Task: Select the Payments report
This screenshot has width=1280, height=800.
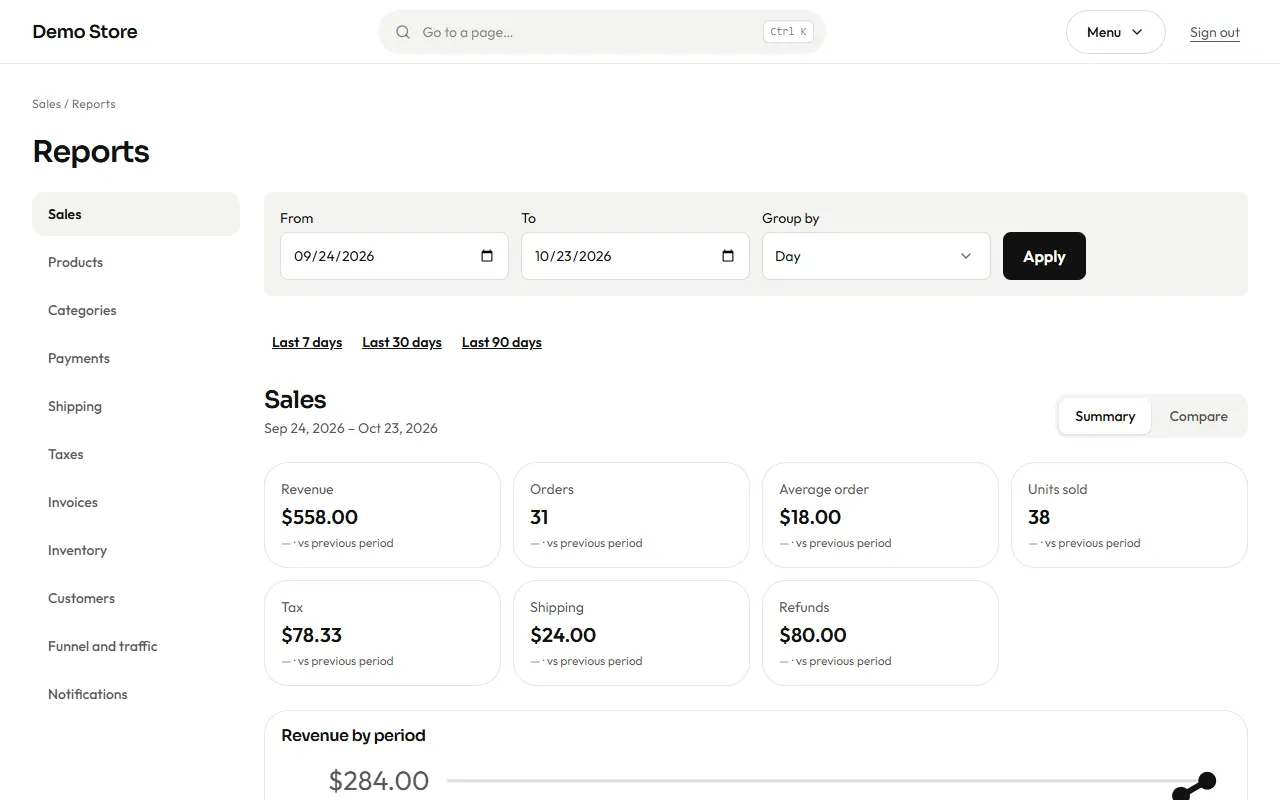Action: [x=136, y=358]
